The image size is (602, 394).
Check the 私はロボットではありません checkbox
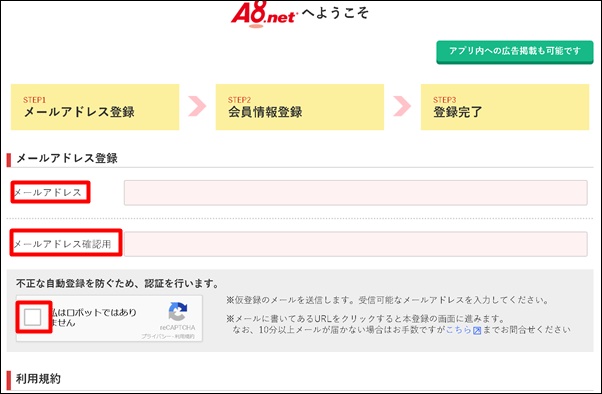[33, 317]
